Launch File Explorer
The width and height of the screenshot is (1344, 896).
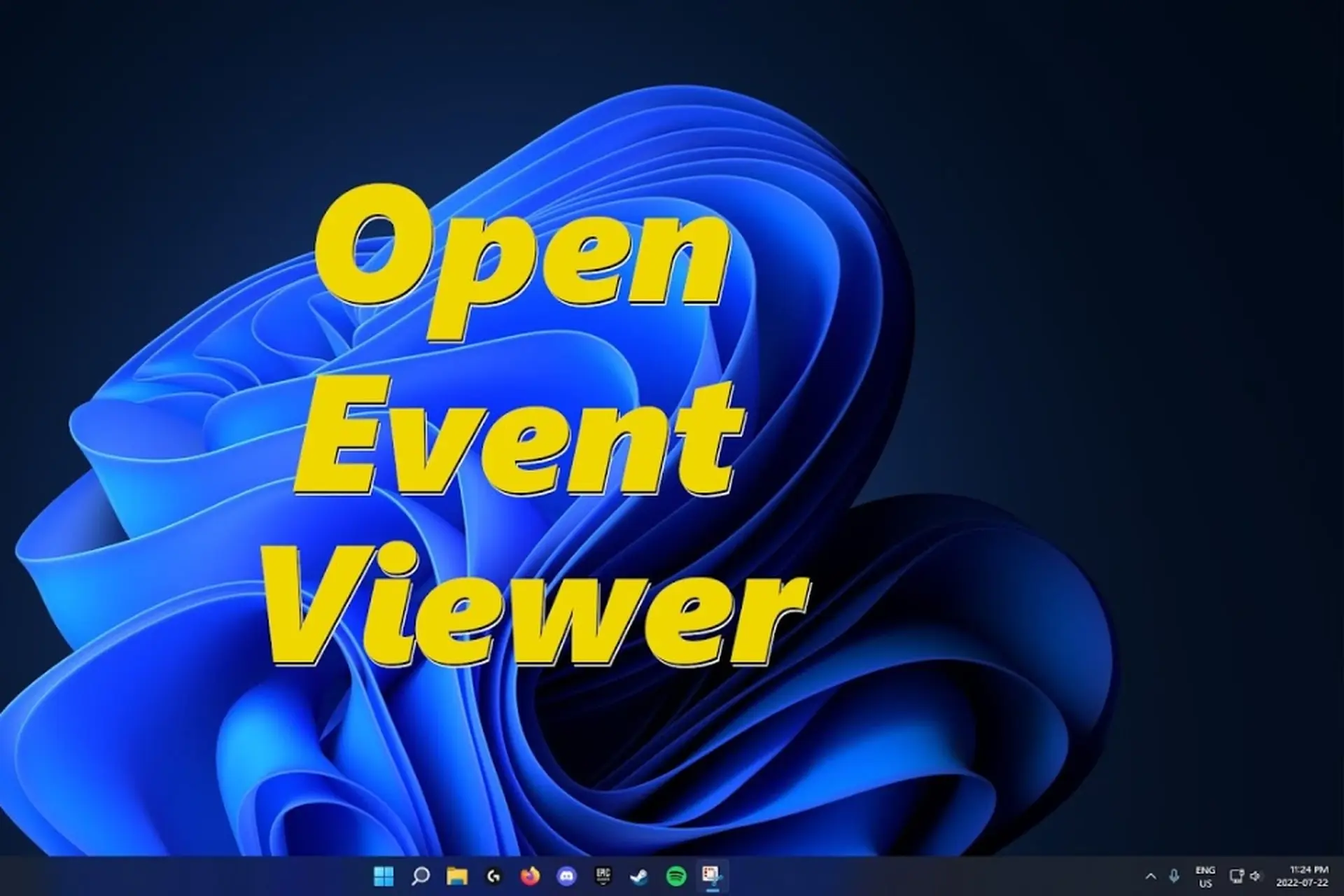(456, 877)
